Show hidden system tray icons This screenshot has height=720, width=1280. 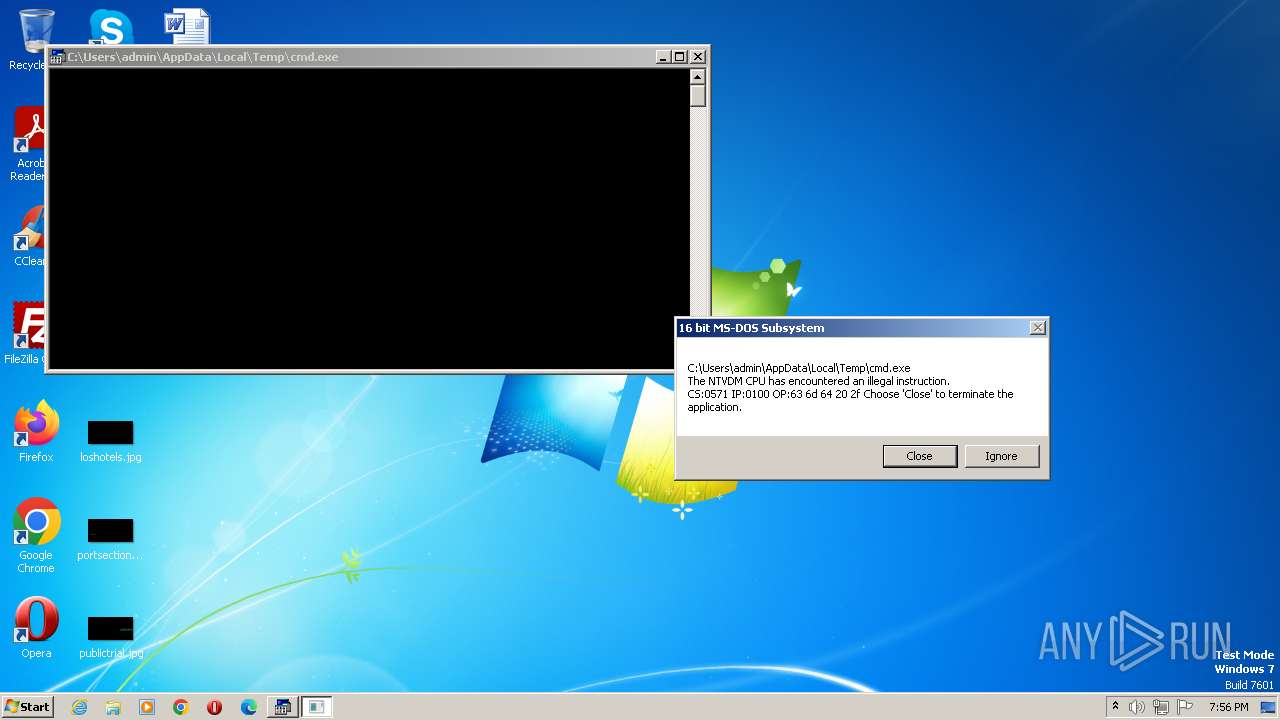1115,707
